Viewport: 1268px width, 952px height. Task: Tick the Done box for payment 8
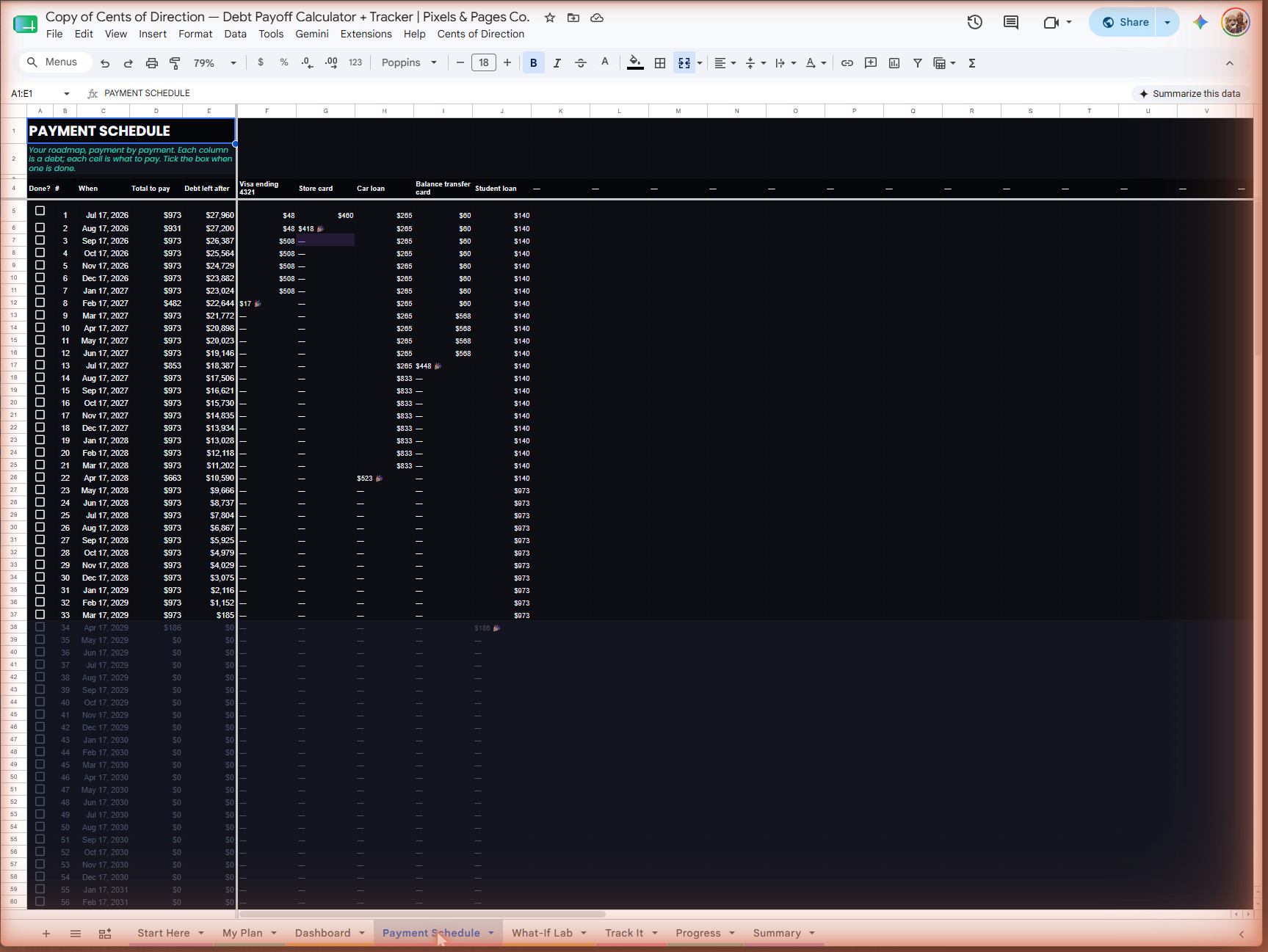coord(40,302)
